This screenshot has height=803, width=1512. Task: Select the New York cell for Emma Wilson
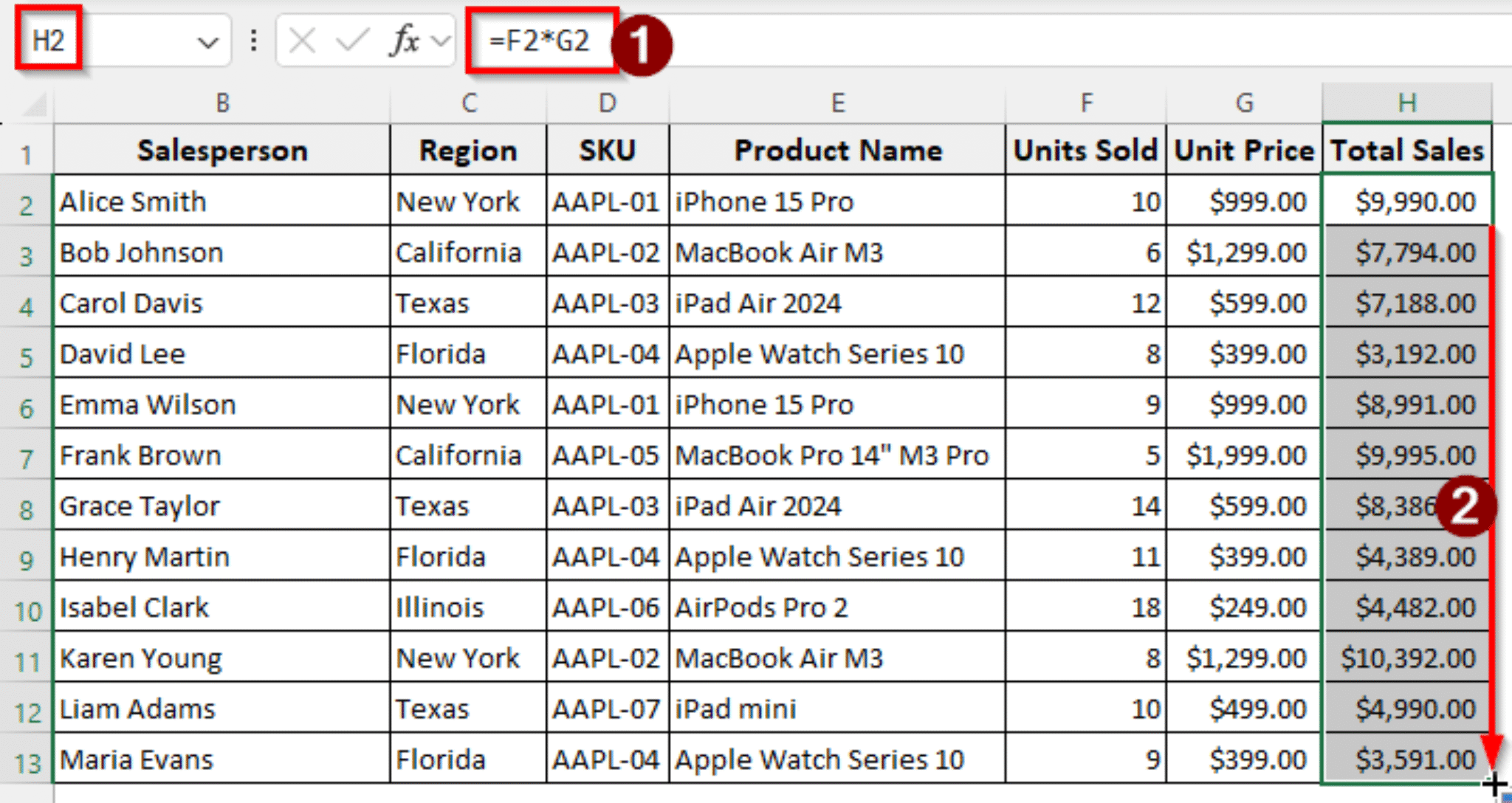[467, 404]
